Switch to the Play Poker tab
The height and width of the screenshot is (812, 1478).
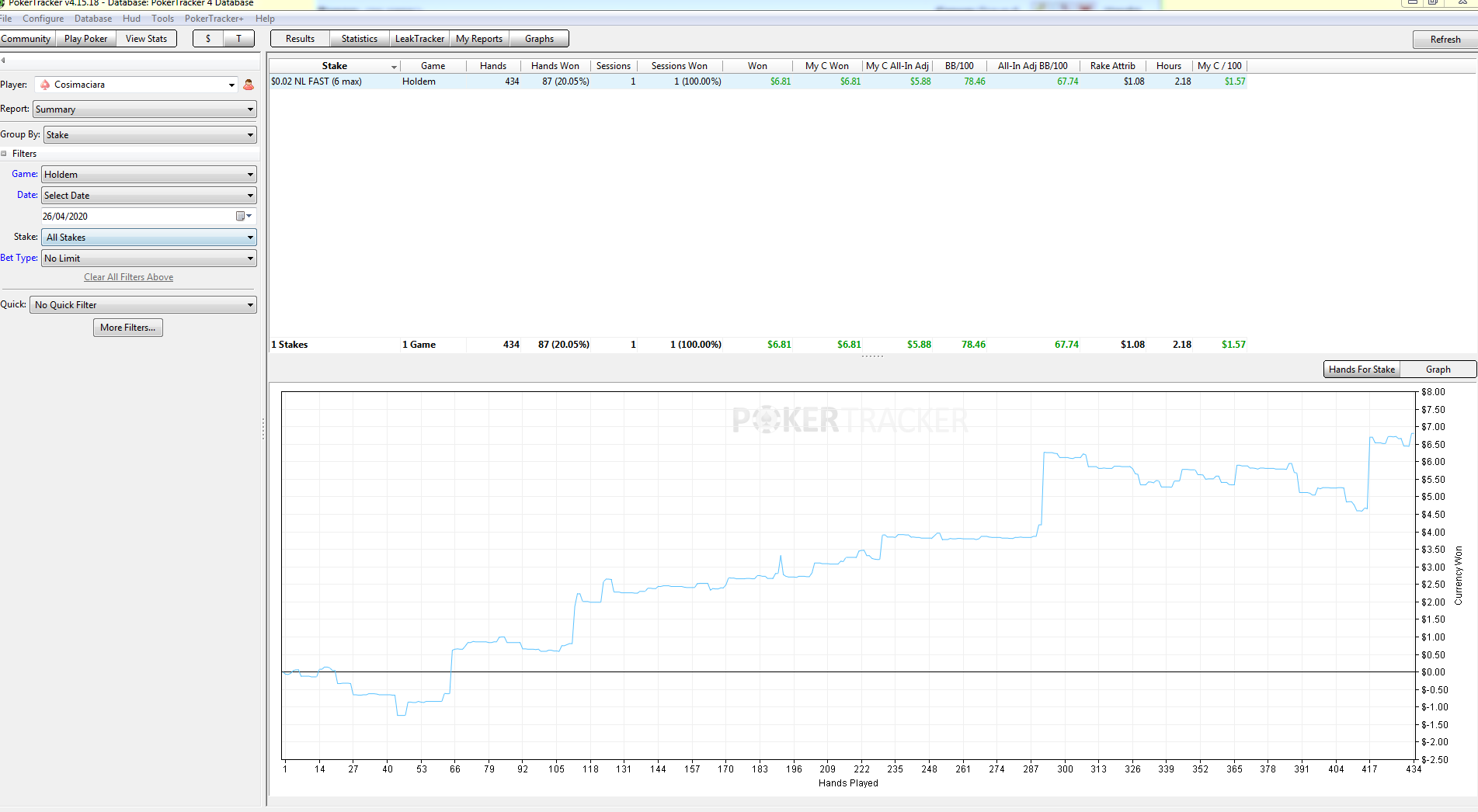pyautogui.click(x=86, y=39)
